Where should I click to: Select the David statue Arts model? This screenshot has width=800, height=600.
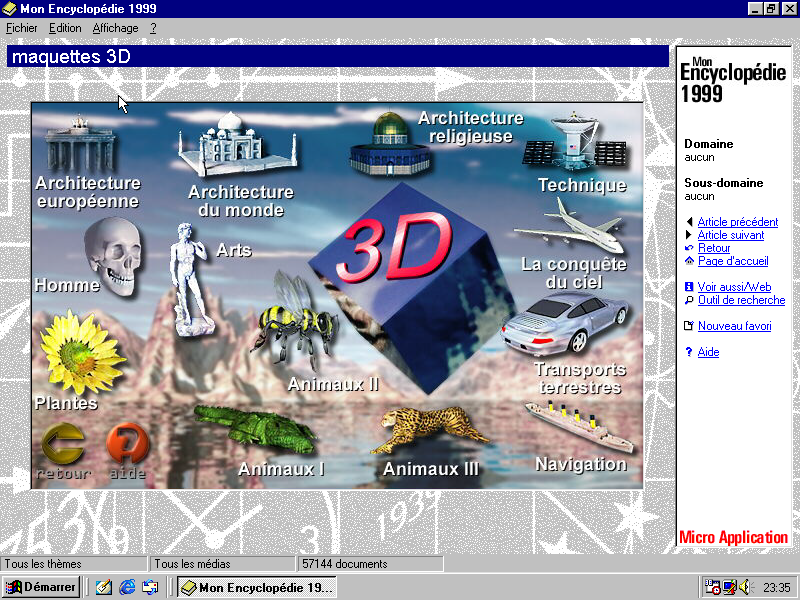(x=190, y=279)
